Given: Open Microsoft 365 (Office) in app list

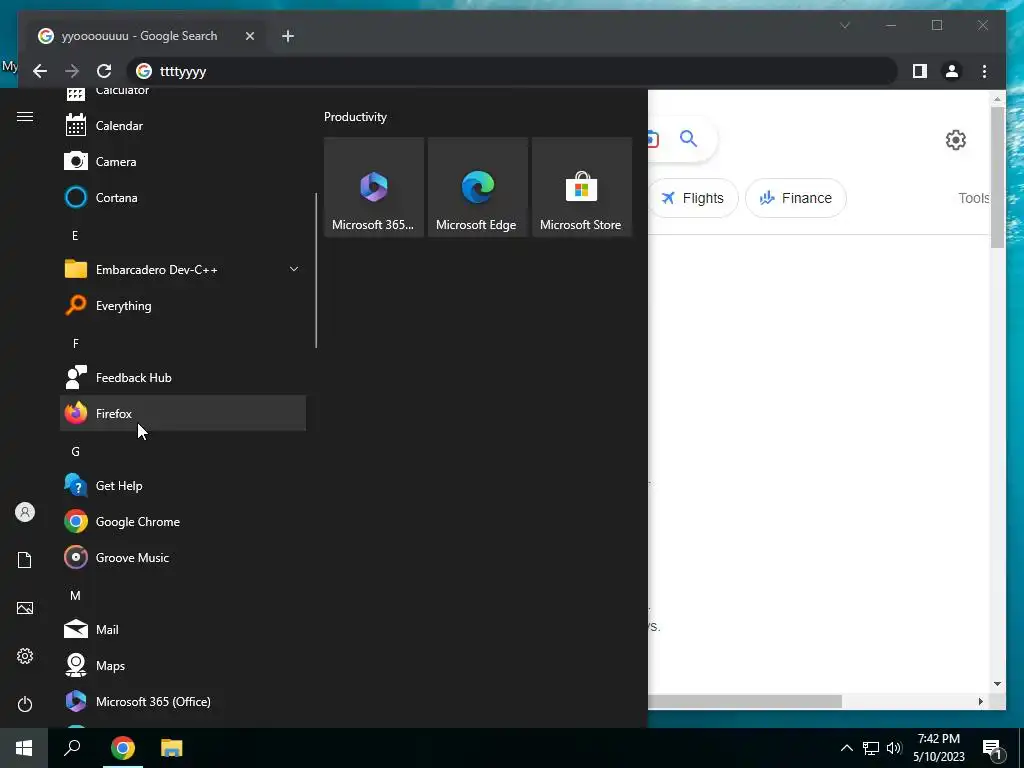Looking at the screenshot, I should click(x=183, y=701).
